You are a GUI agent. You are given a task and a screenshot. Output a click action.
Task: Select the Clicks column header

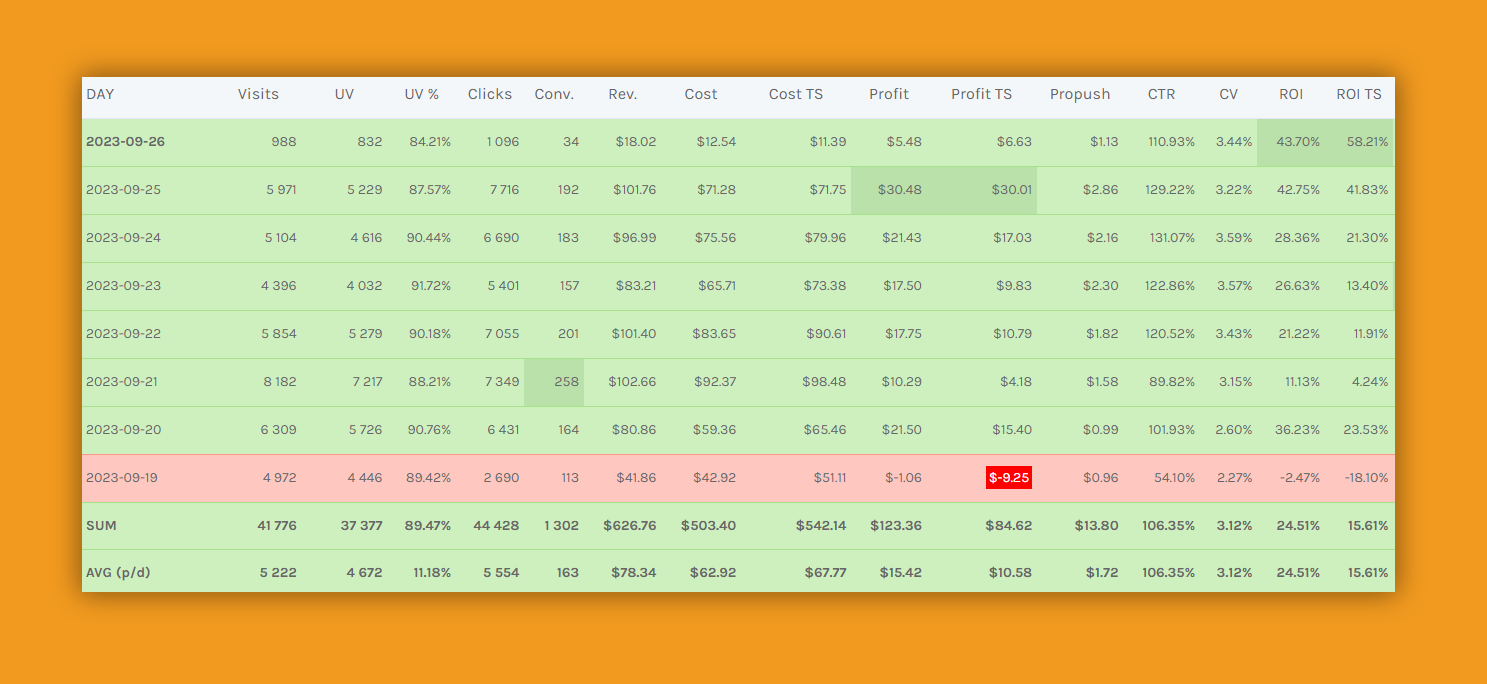489,94
